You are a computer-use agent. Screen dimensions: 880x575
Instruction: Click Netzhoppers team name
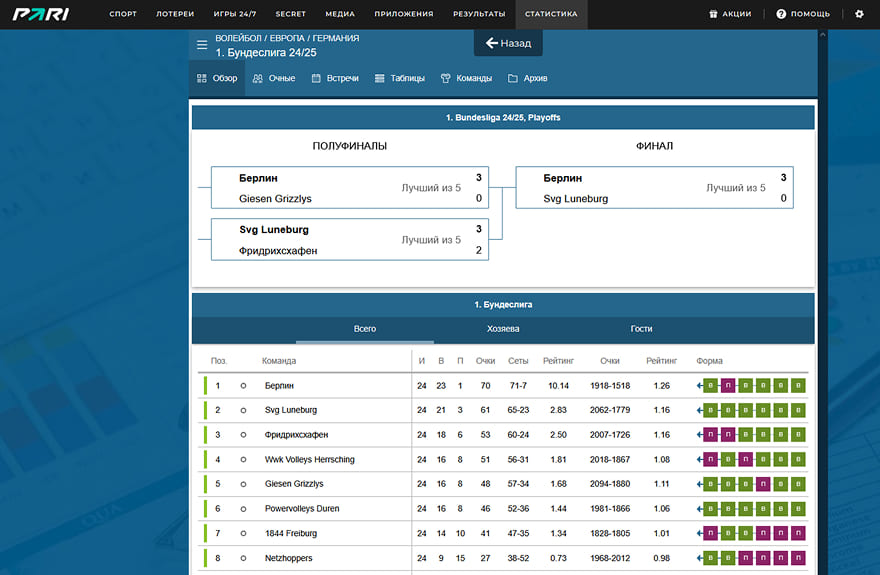pos(288,558)
